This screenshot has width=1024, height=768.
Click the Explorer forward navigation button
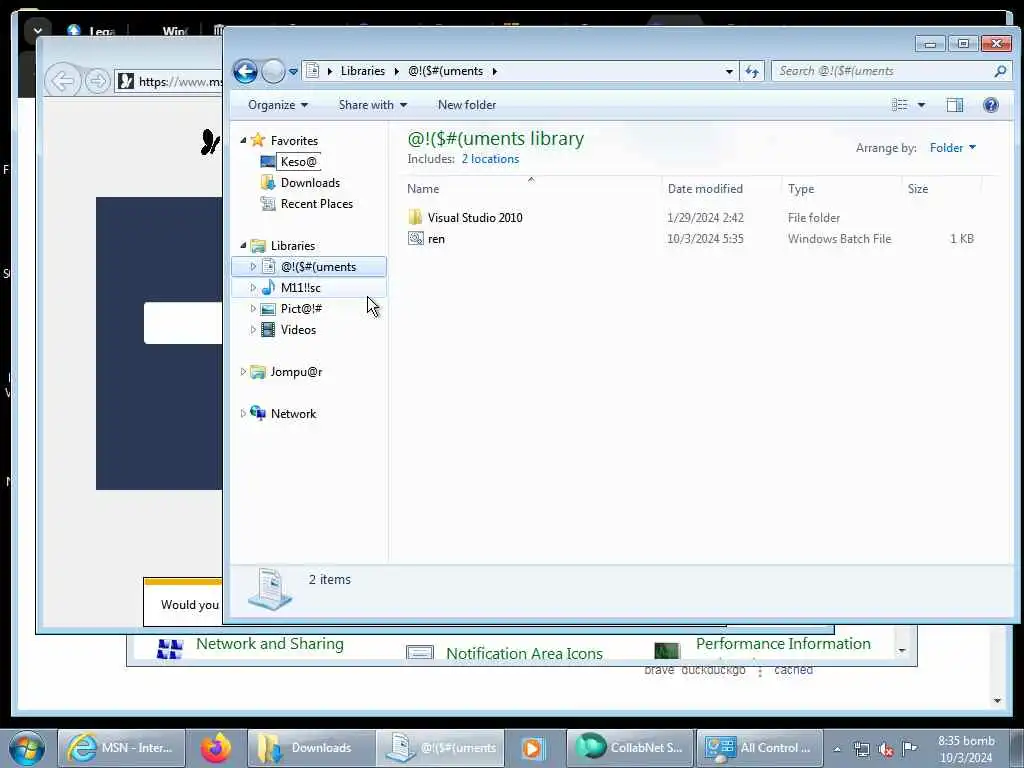[x=273, y=71]
